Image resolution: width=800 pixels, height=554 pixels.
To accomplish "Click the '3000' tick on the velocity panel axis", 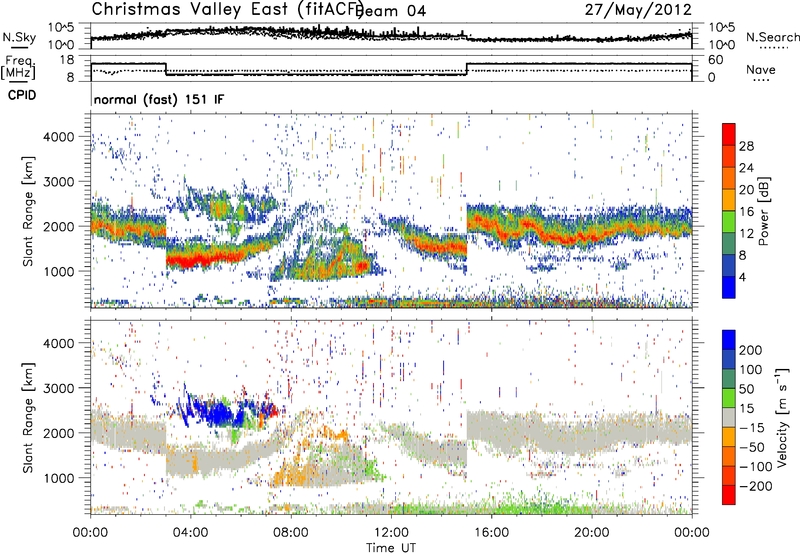I will [58, 388].
